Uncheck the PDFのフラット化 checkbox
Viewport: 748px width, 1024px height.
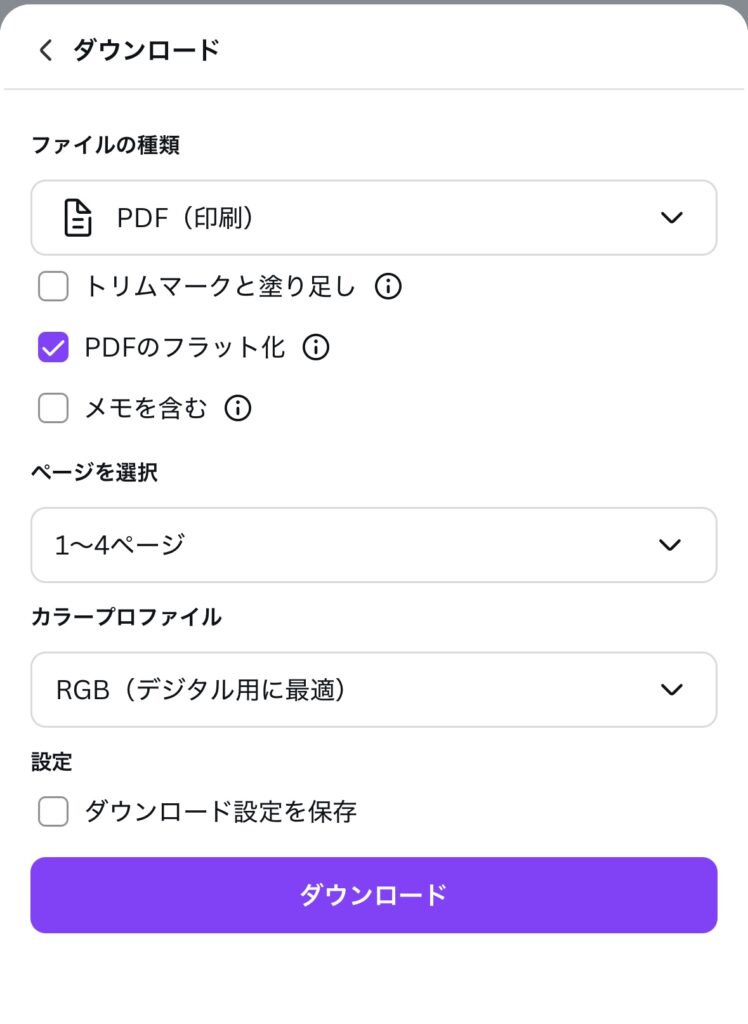point(53,347)
